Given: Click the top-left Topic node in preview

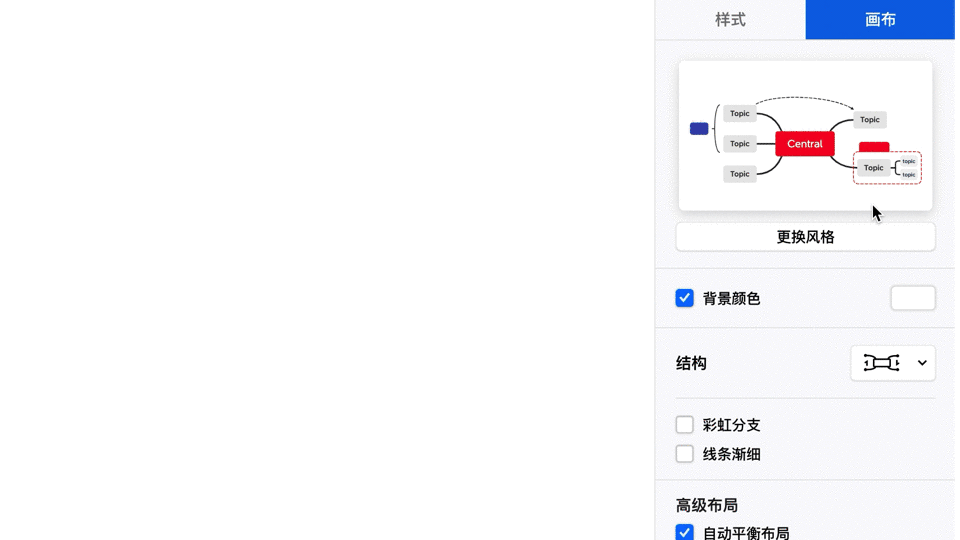Looking at the screenshot, I should coord(740,113).
